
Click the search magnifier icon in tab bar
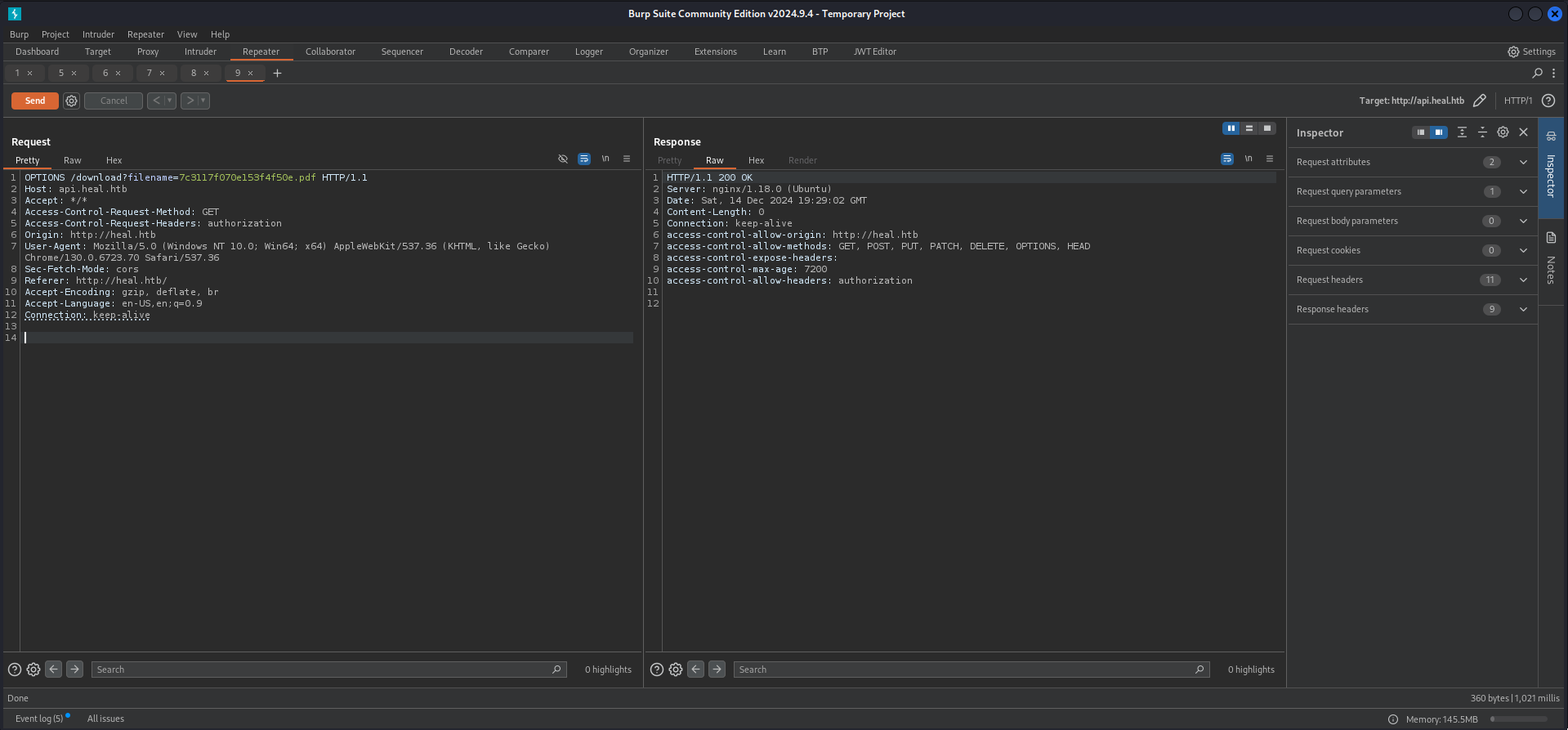[x=1537, y=74]
